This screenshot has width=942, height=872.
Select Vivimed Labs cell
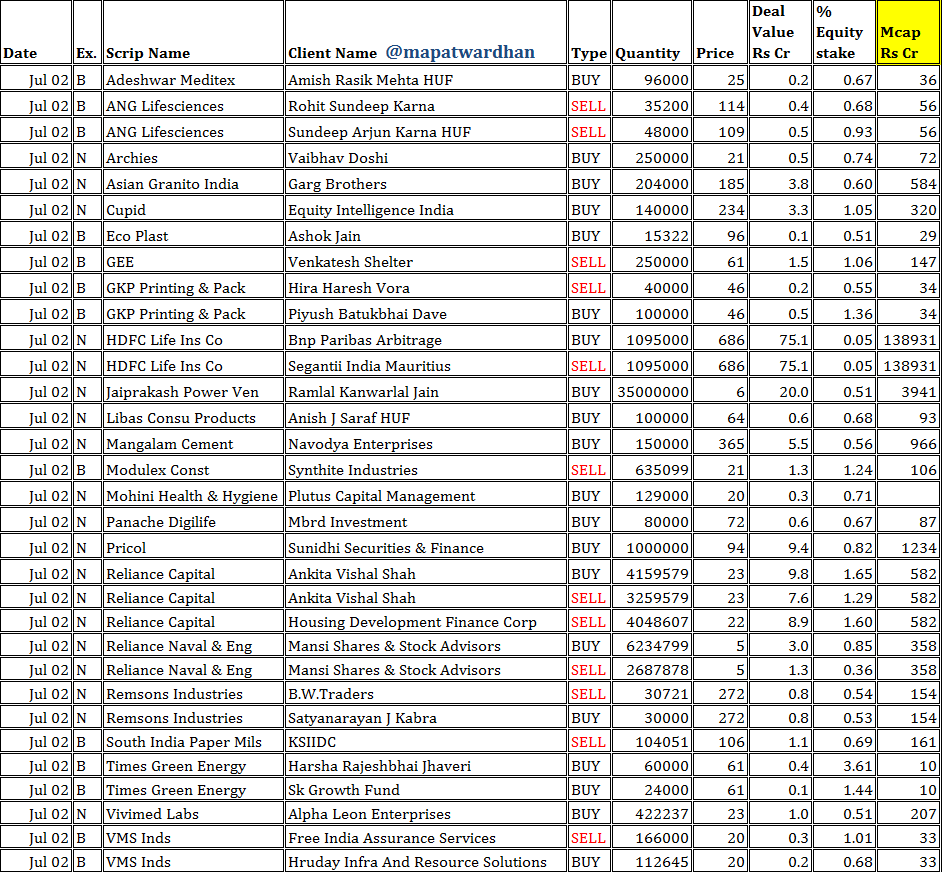[193, 814]
